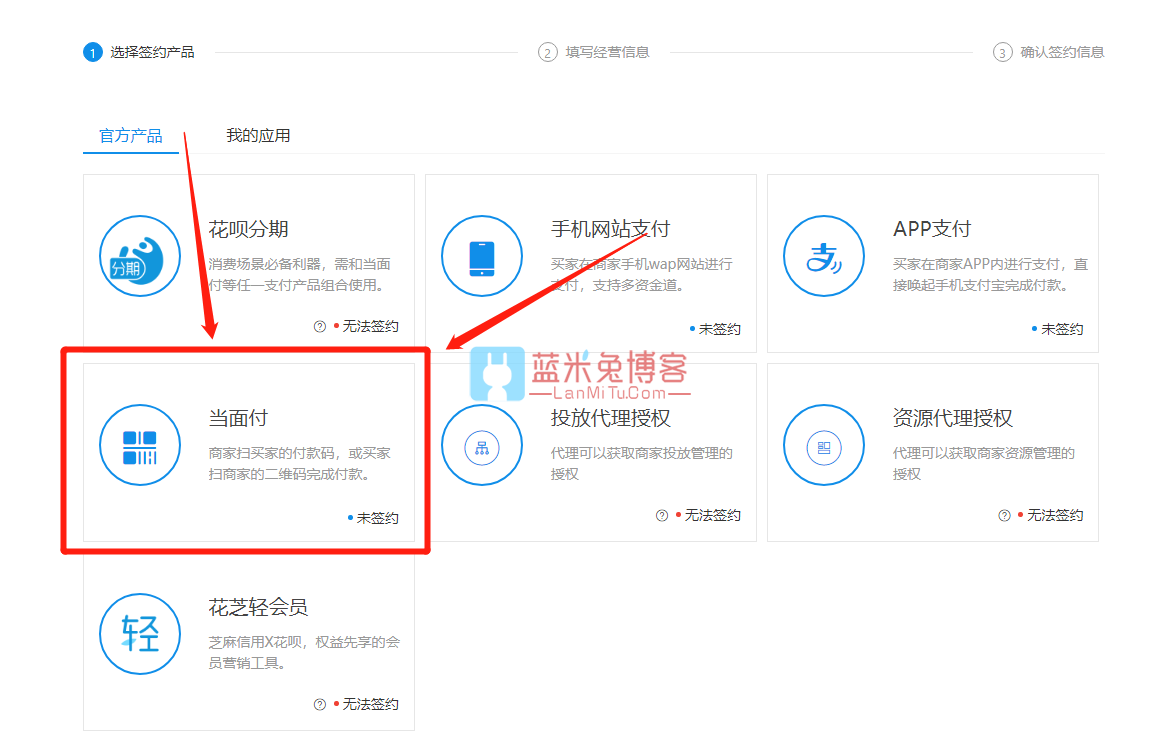Click the 选择签约产品 step label

point(152,53)
